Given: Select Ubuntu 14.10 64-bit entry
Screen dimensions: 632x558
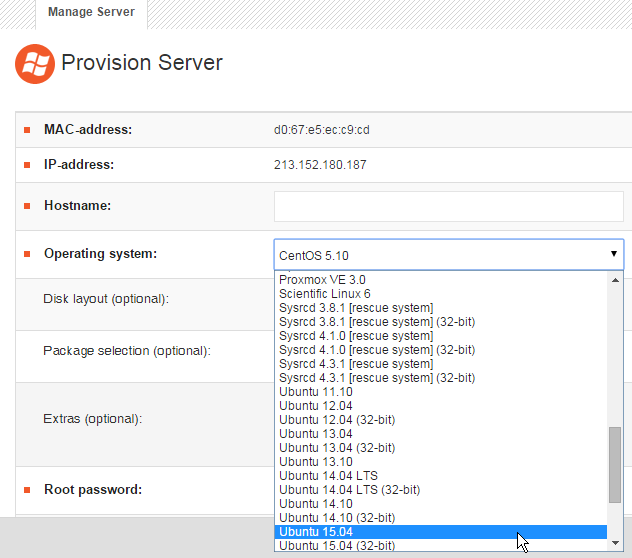Looking at the screenshot, I should [x=441, y=504].
